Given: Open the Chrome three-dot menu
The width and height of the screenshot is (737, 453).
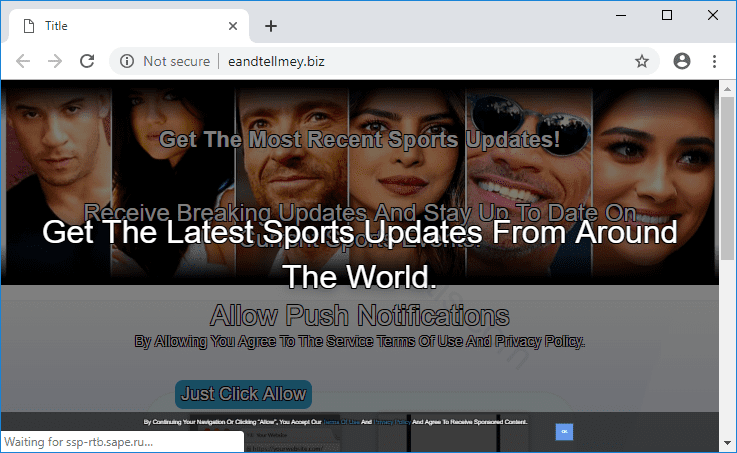Looking at the screenshot, I should 714,61.
